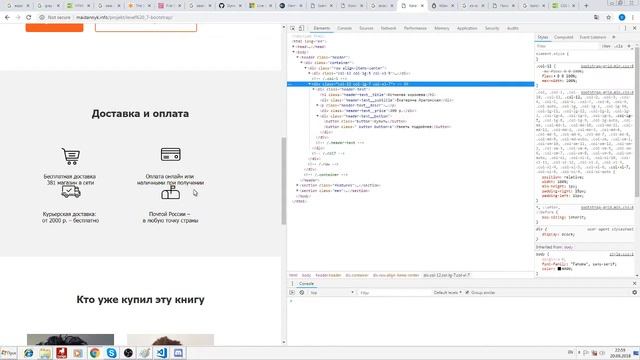Viewport: 640px width, 360px height.
Task: Switch to the Elements tab
Action: point(322,28)
